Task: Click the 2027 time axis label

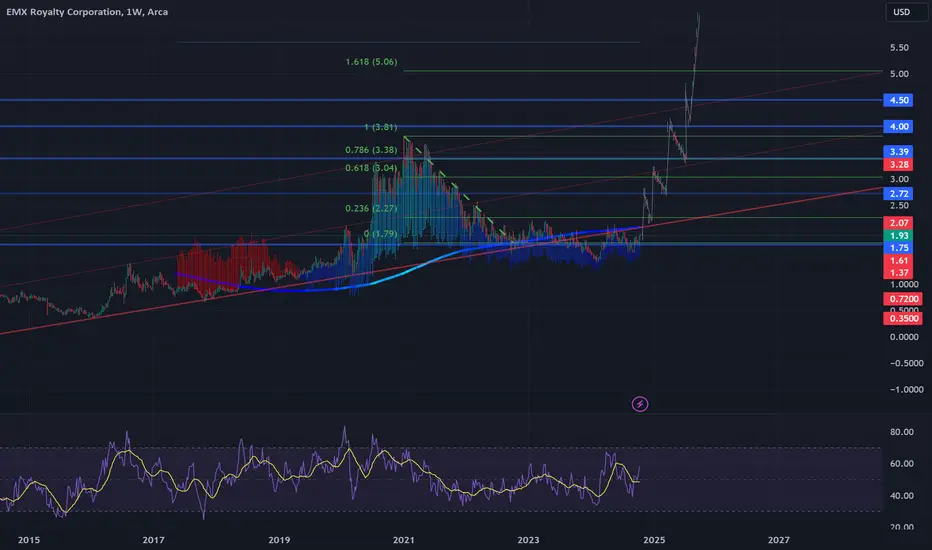Action: tap(779, 540)
